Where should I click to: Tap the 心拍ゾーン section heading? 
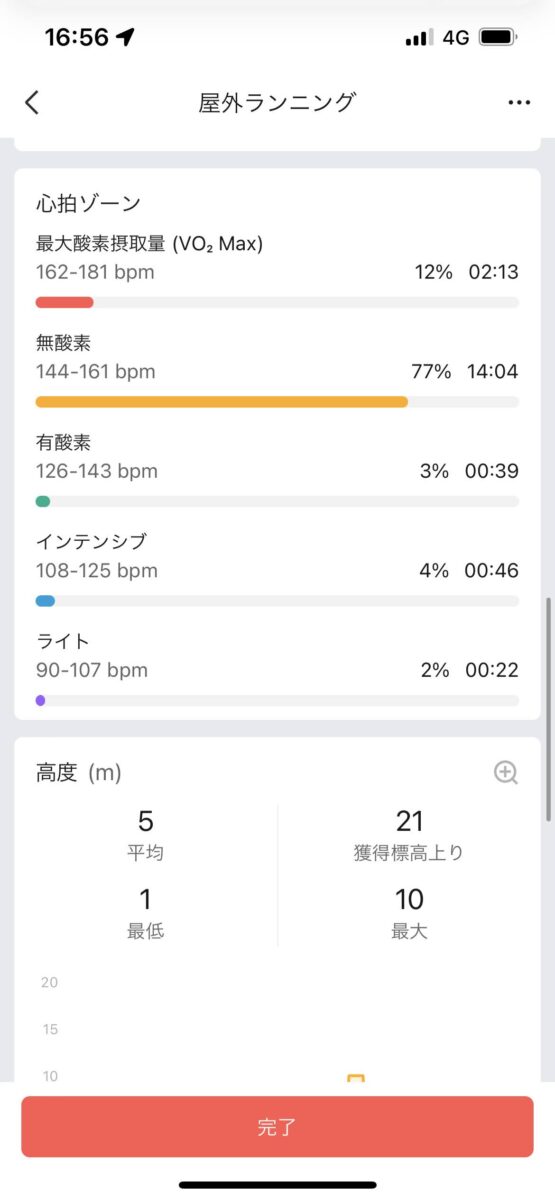tap(88, 204)
